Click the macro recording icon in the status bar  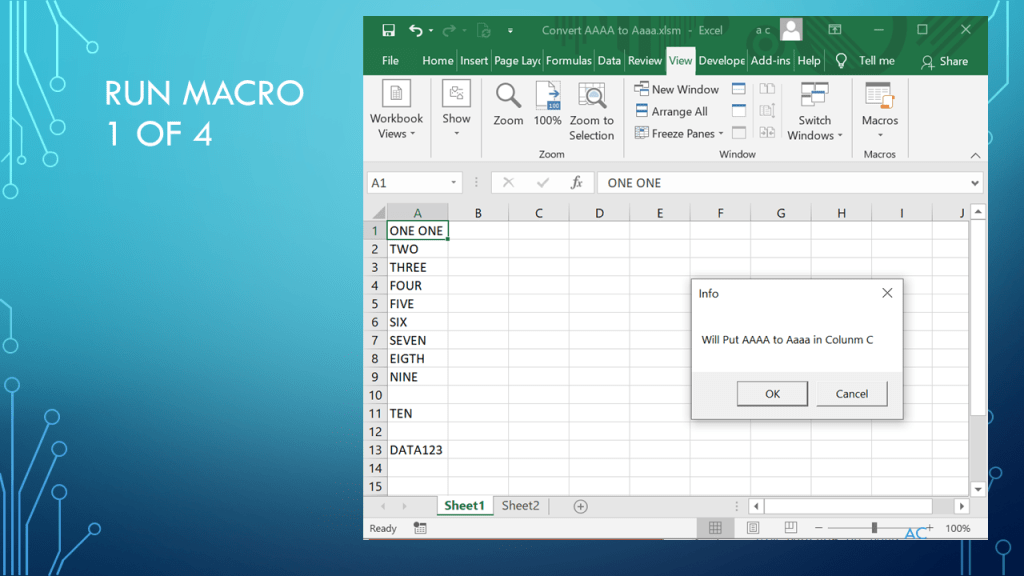(x=420, y=528)
